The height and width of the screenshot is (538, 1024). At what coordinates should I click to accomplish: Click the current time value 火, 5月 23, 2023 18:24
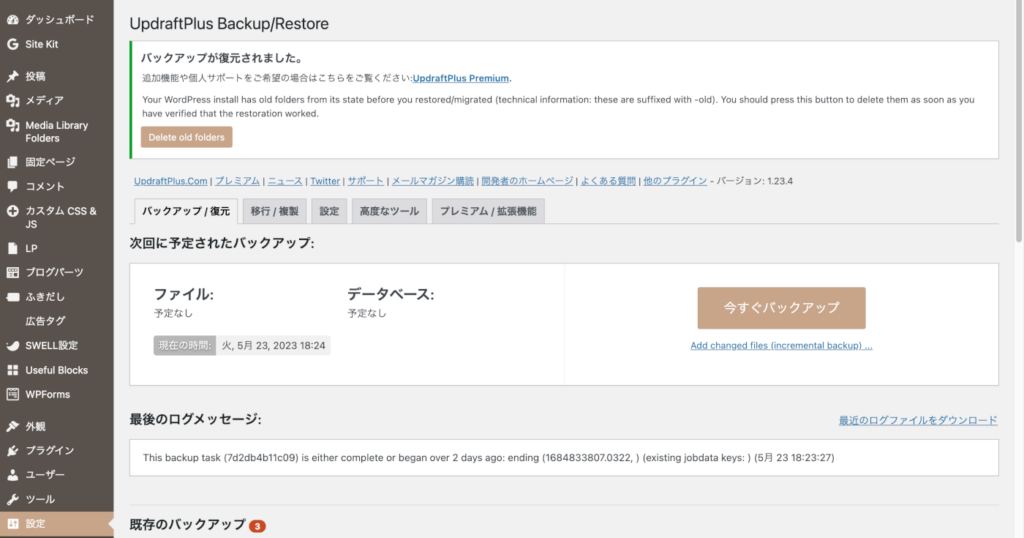coord(273,345)
